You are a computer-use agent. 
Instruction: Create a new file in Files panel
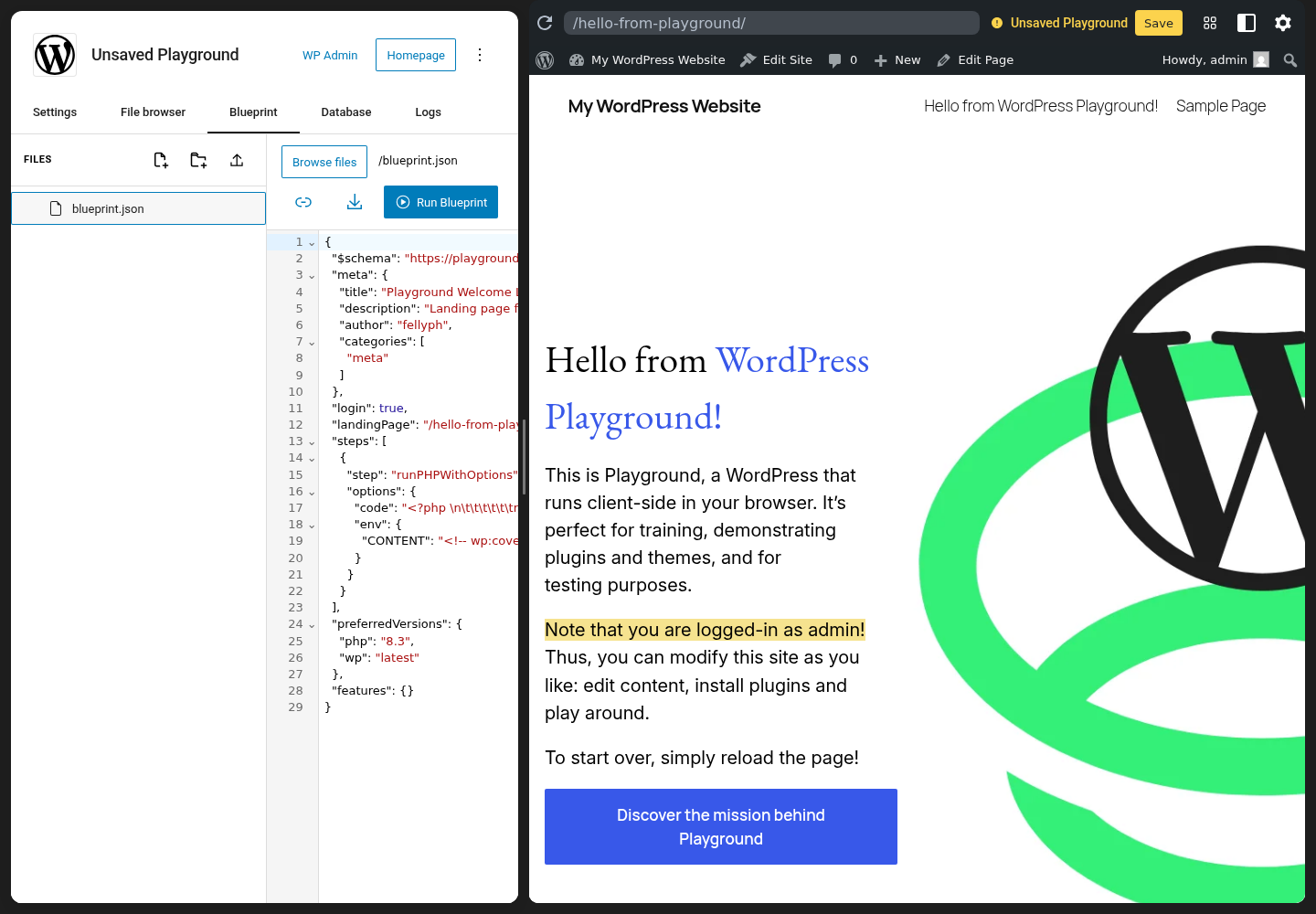[x=161, y=160]
